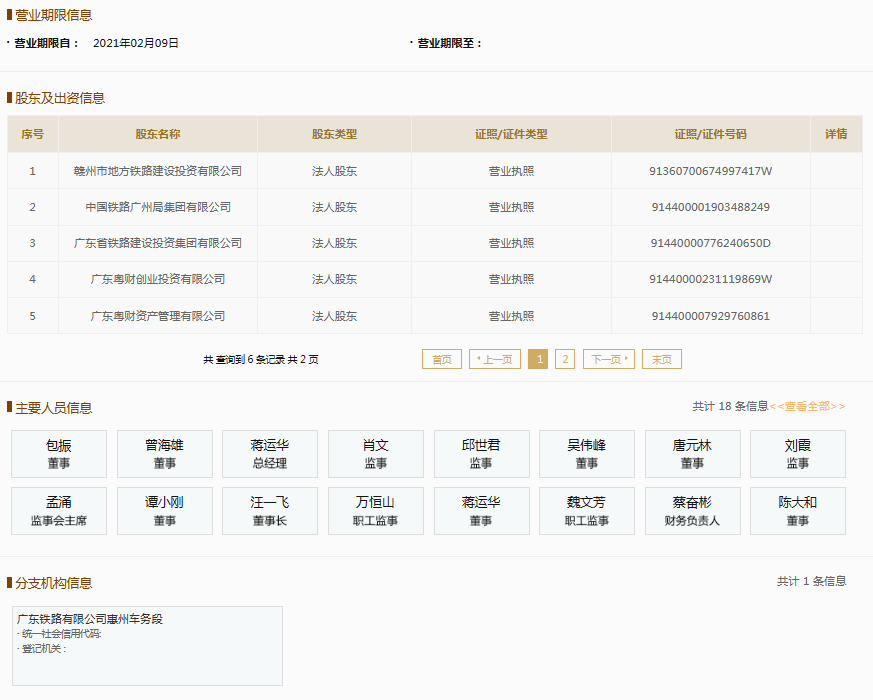
Task: Select personnel card 刘霞 监事
Action: pyautogui.click(x=798, y=454)
